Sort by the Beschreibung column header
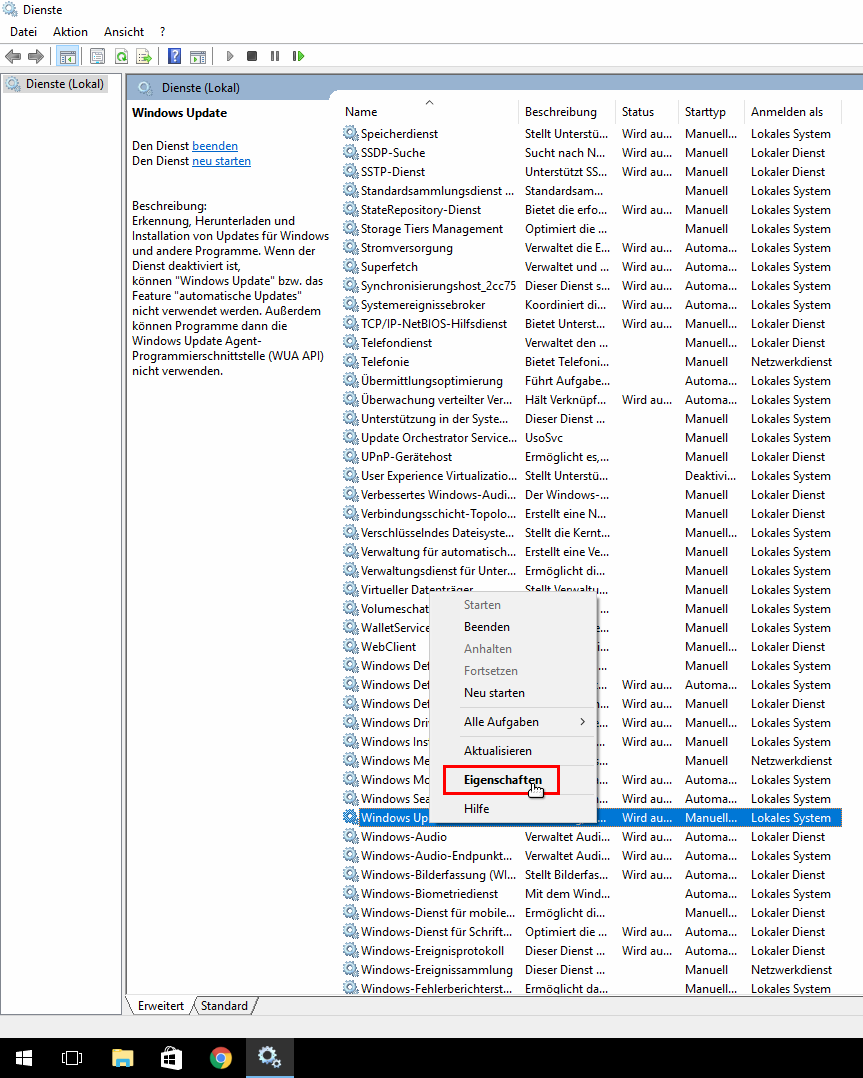The width and height of the screenshot is (863, 1078). (567, 111)
